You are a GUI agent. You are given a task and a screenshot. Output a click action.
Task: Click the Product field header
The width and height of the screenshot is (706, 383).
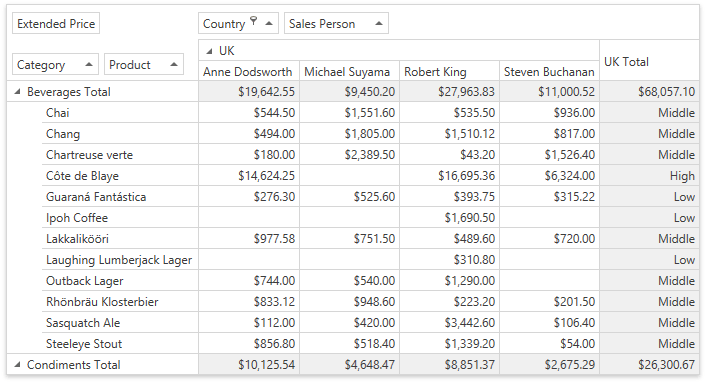[144, 64]
